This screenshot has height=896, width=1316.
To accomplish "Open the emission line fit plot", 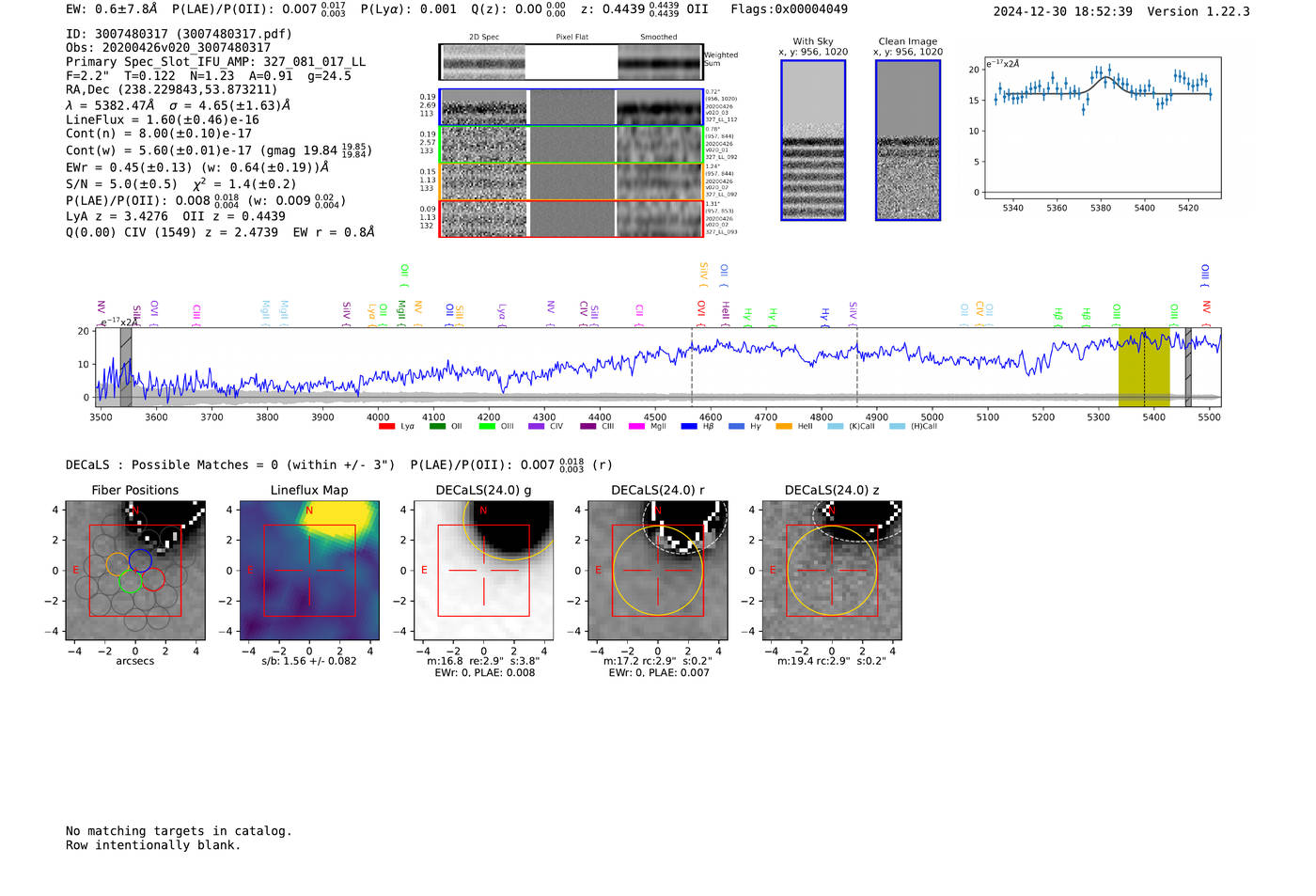I will (x=1102, y=128).
